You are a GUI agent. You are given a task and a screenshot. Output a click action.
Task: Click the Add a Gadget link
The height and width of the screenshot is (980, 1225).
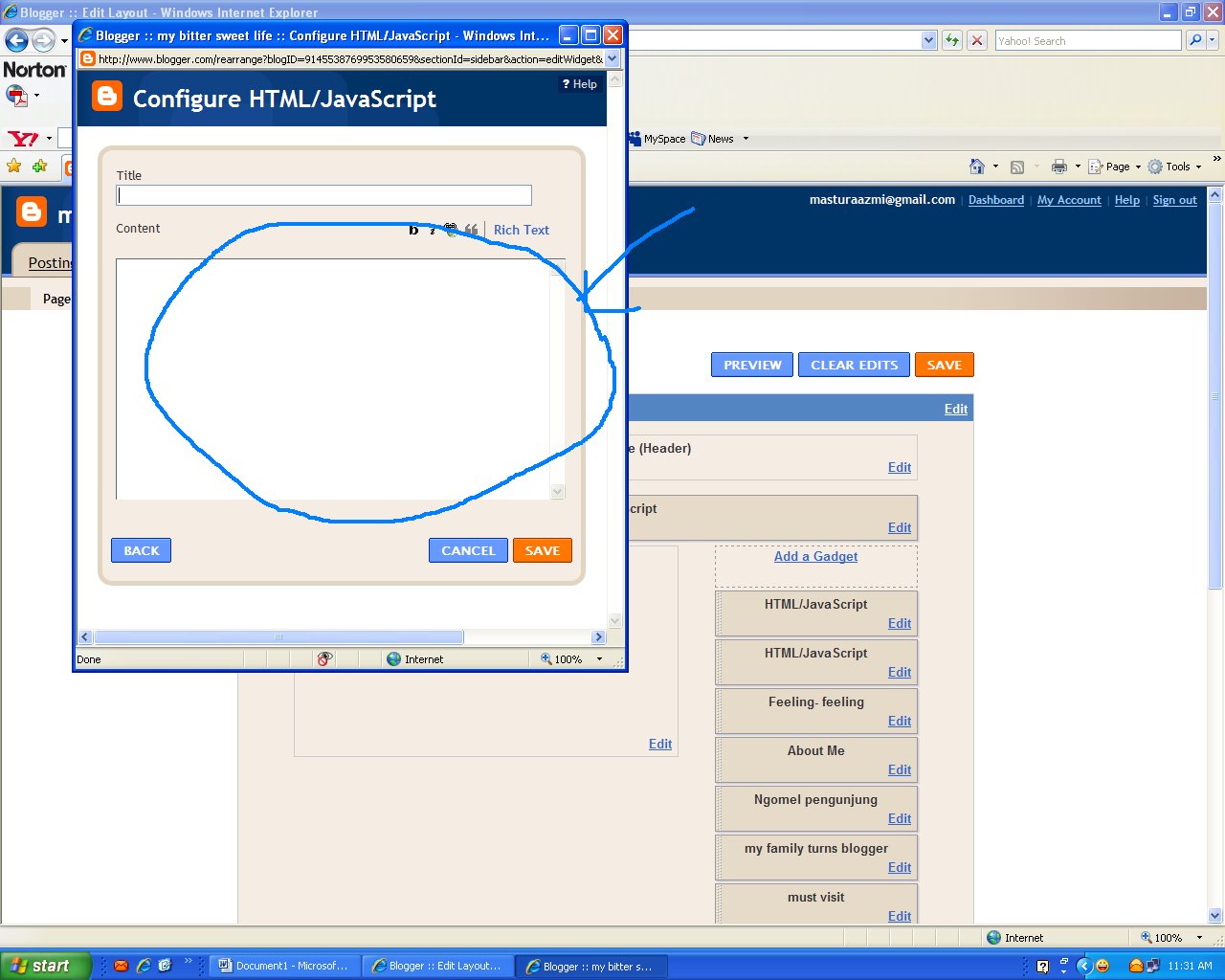(x=816, y=556)
